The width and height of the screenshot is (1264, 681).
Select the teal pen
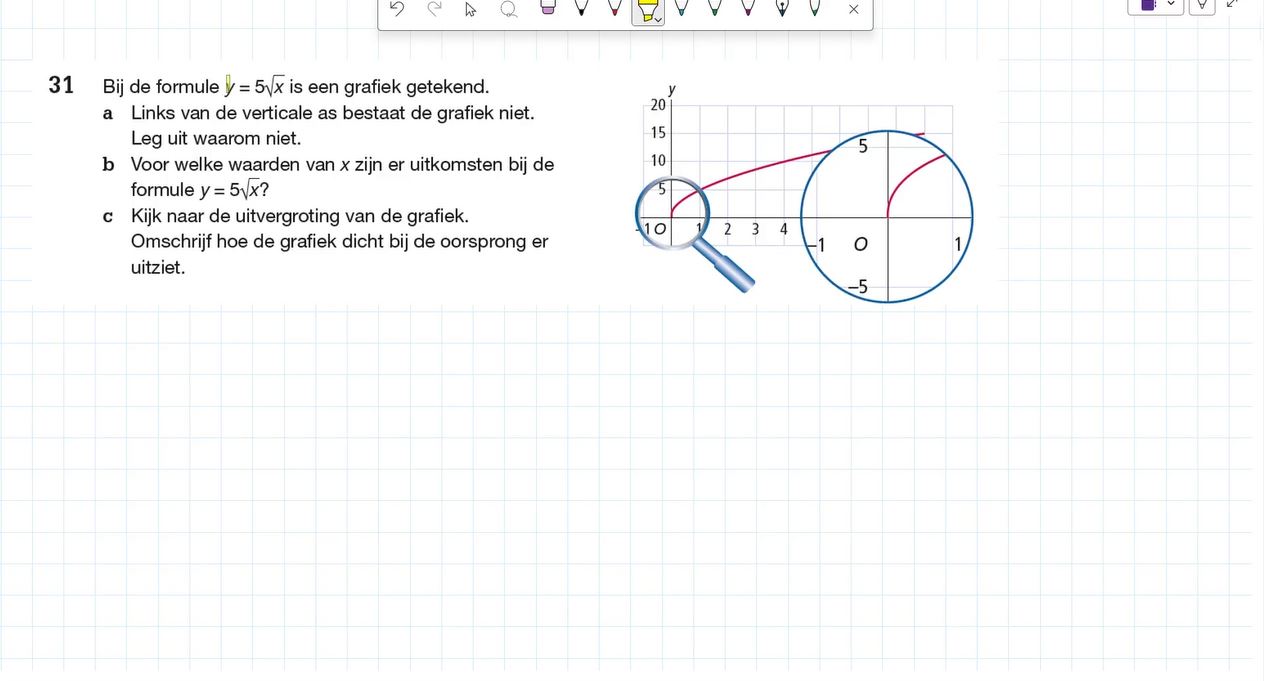tap(681, 8)
